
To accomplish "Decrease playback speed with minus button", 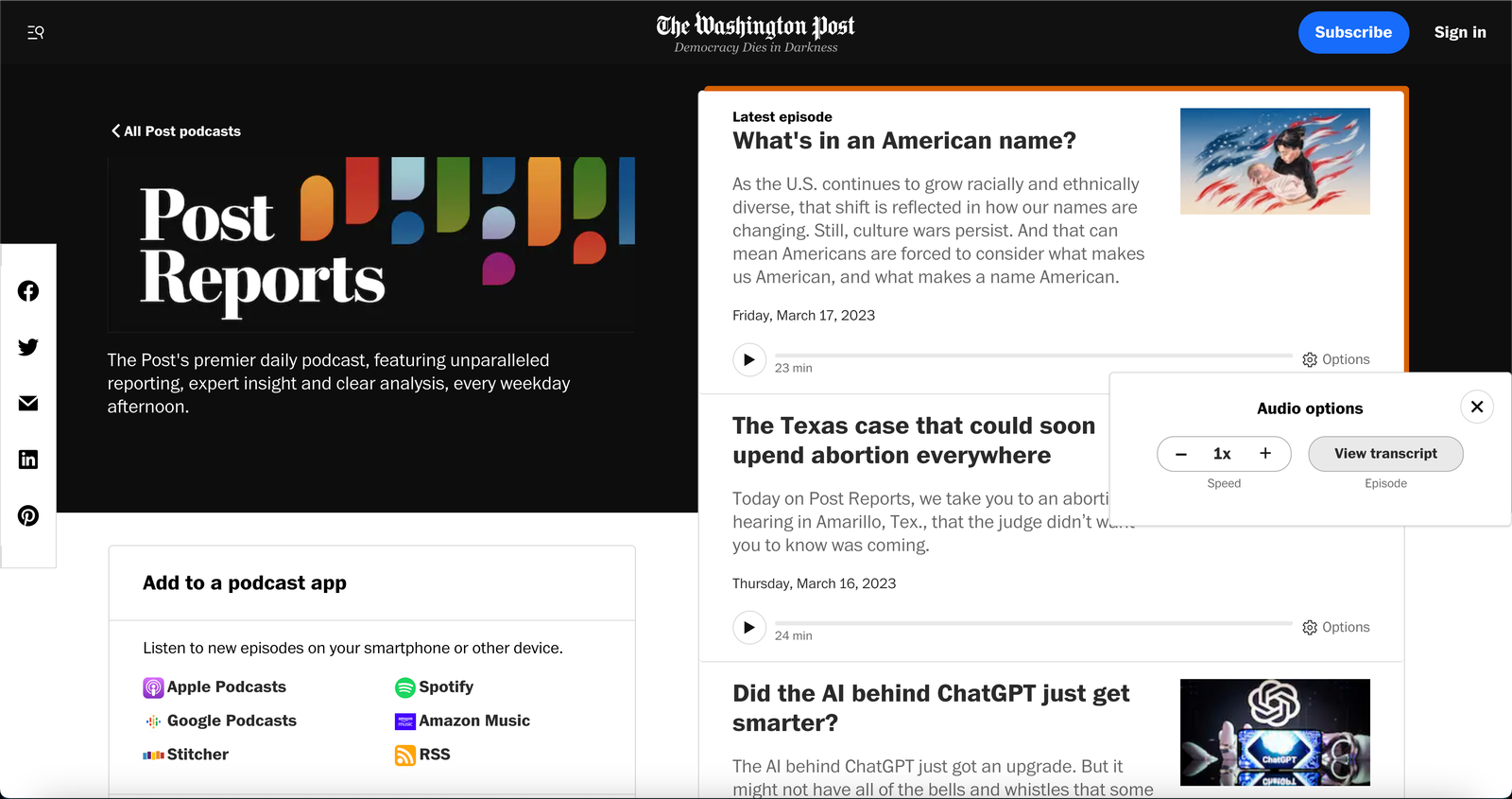I will tap(1181, 454).
